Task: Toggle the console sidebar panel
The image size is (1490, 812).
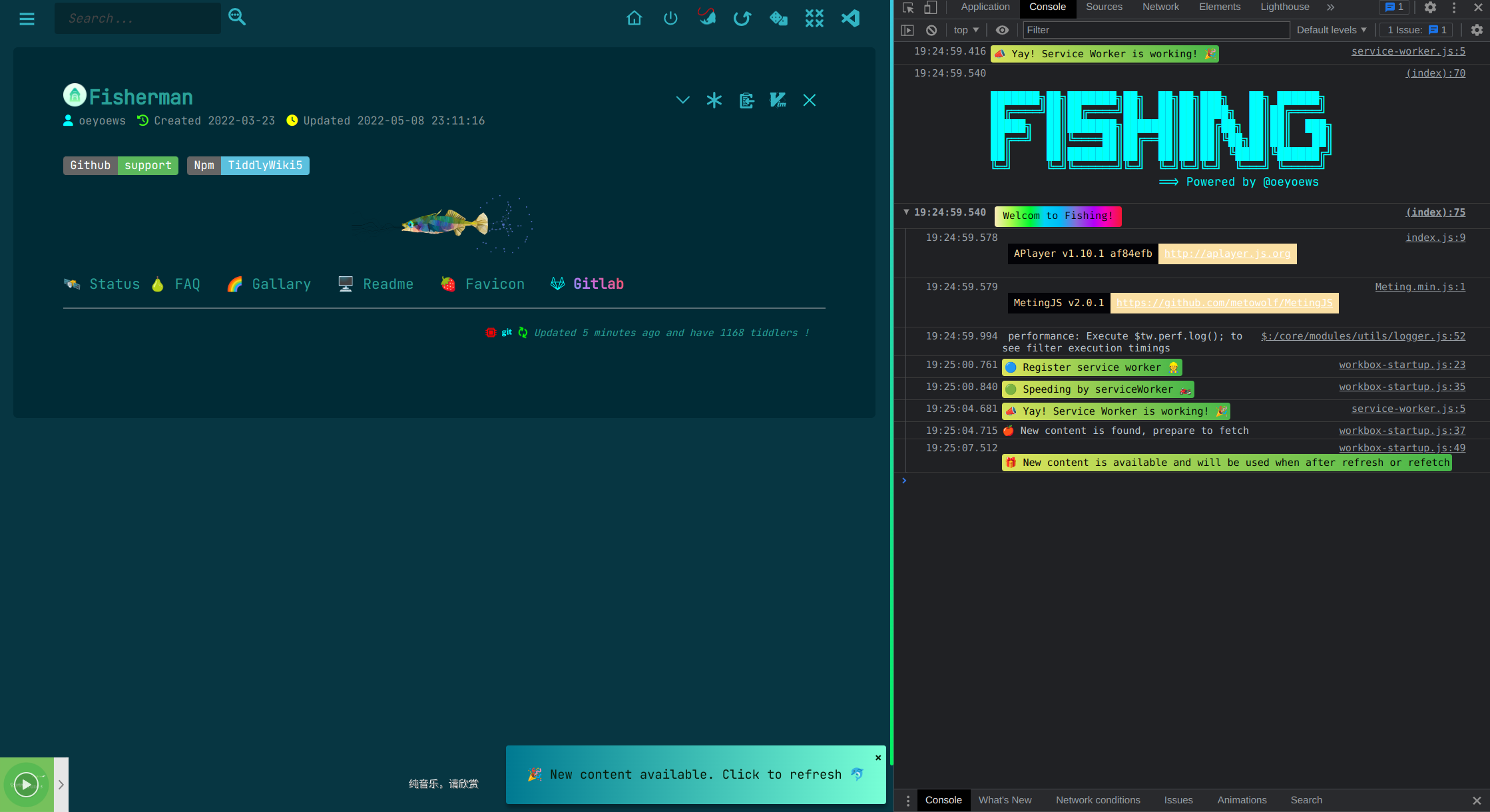Action: [907, 30]
